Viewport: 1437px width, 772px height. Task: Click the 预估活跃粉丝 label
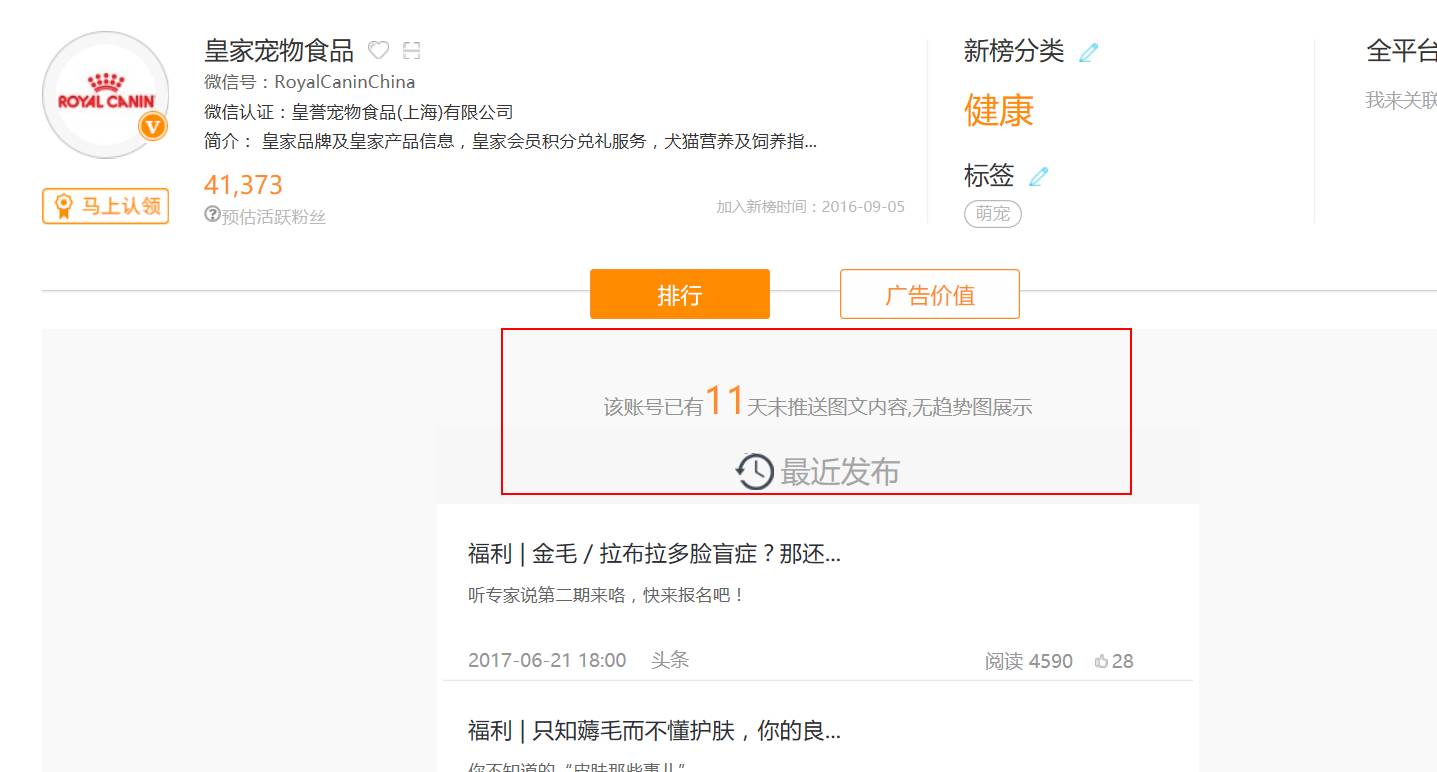273,216
